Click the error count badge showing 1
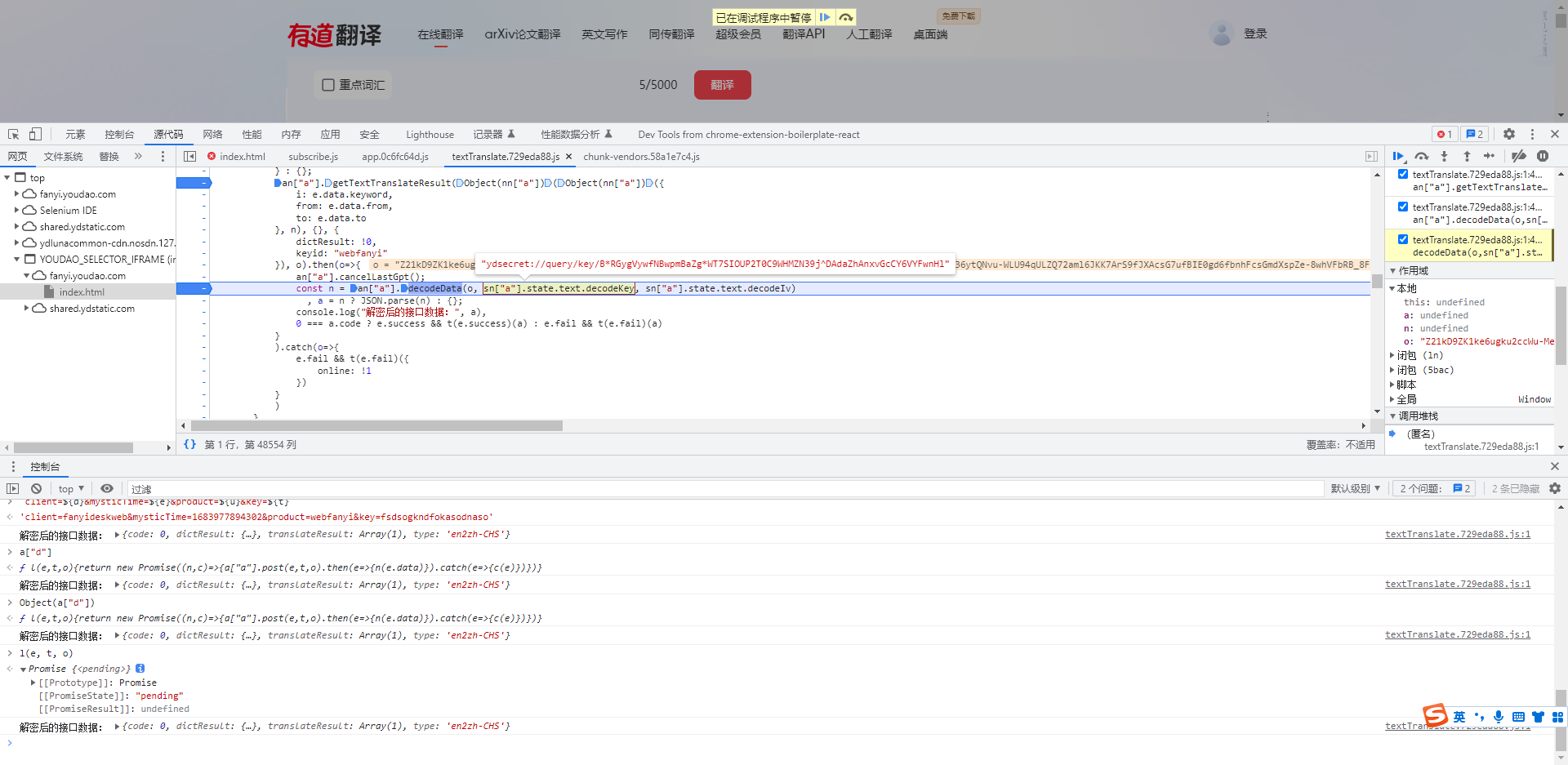This screenshot has width=1568, height=765. (x=1445, y=134)
